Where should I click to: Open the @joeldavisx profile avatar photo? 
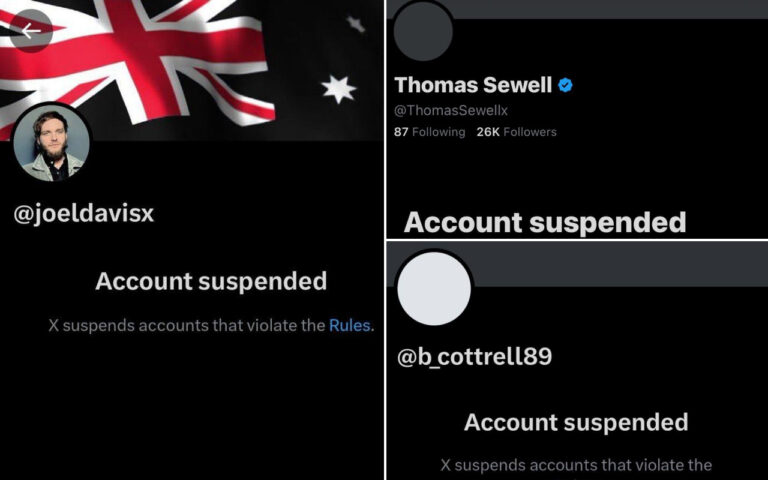(x=51, y=143)
